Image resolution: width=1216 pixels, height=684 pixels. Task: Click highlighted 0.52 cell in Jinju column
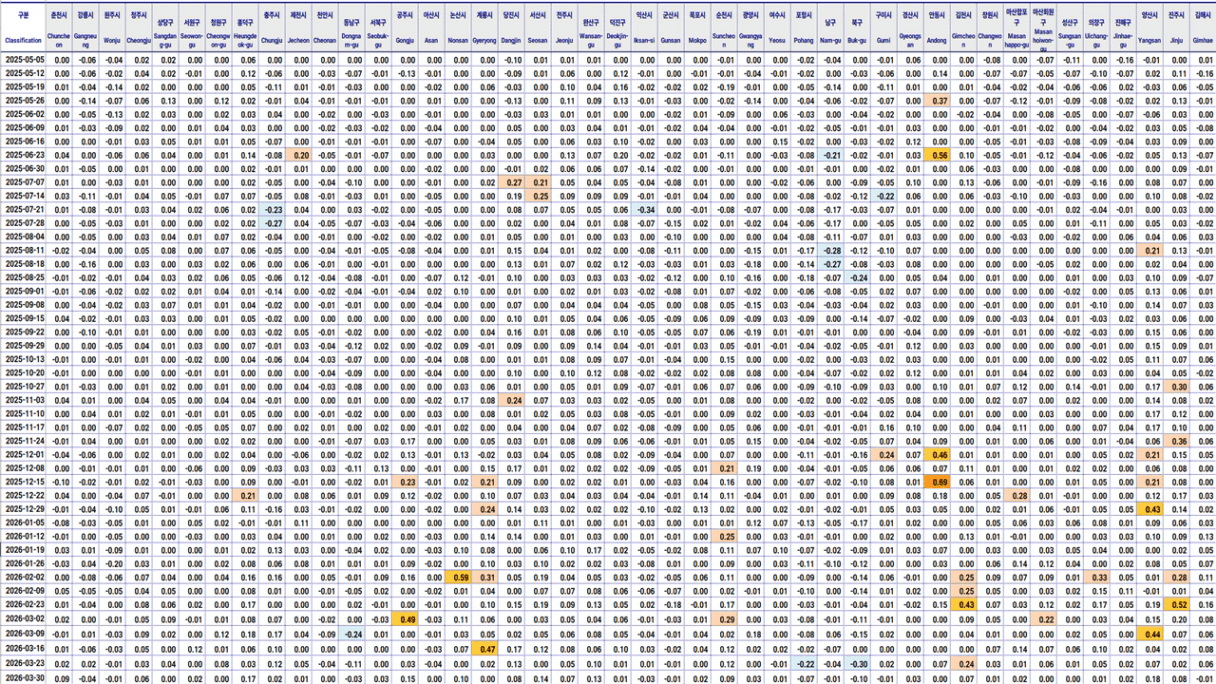coord(1177,603)
